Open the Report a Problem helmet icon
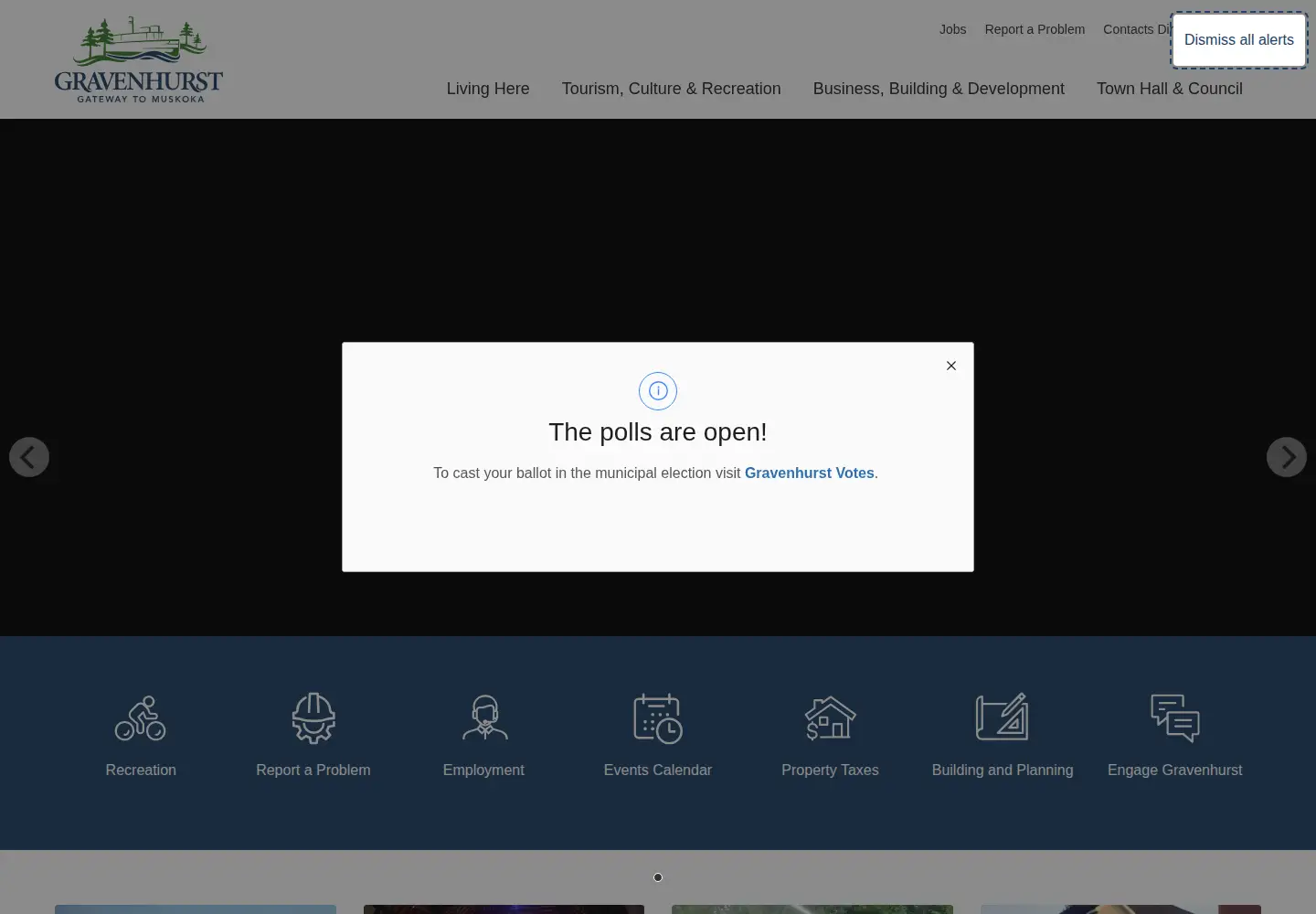 pyautogui.click(x=313, y=717)
